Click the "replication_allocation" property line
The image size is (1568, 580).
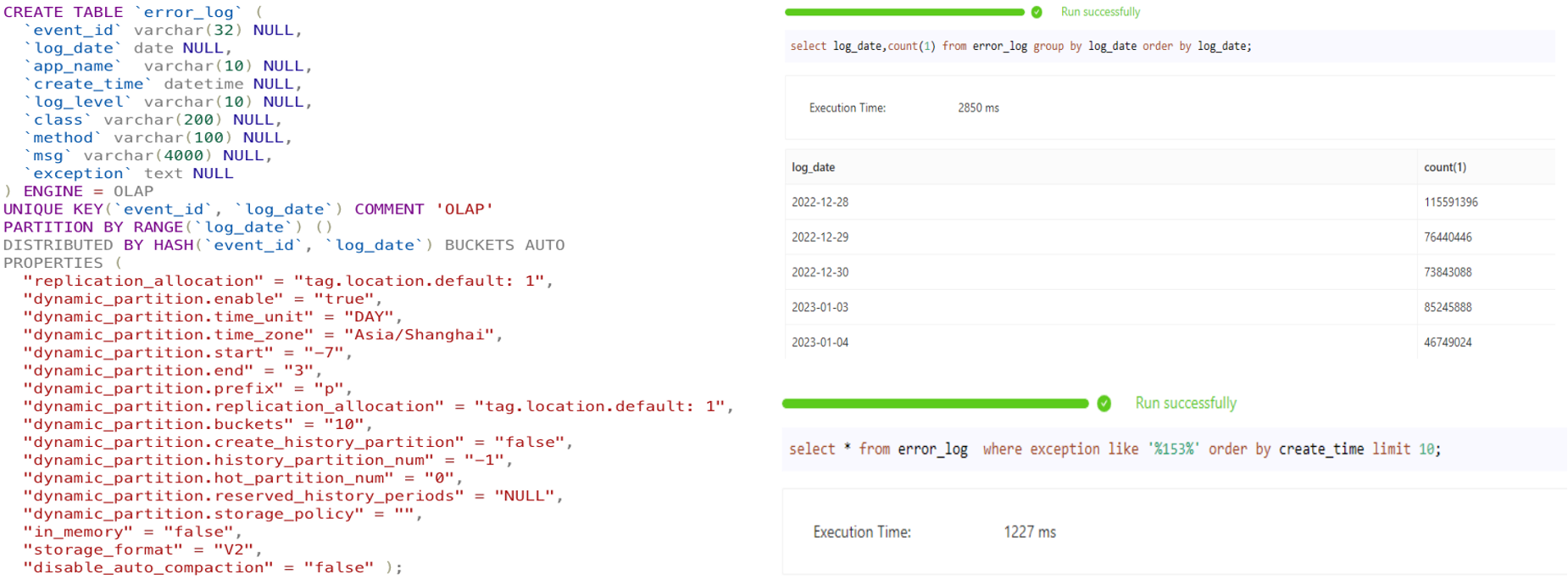point(288,281)
